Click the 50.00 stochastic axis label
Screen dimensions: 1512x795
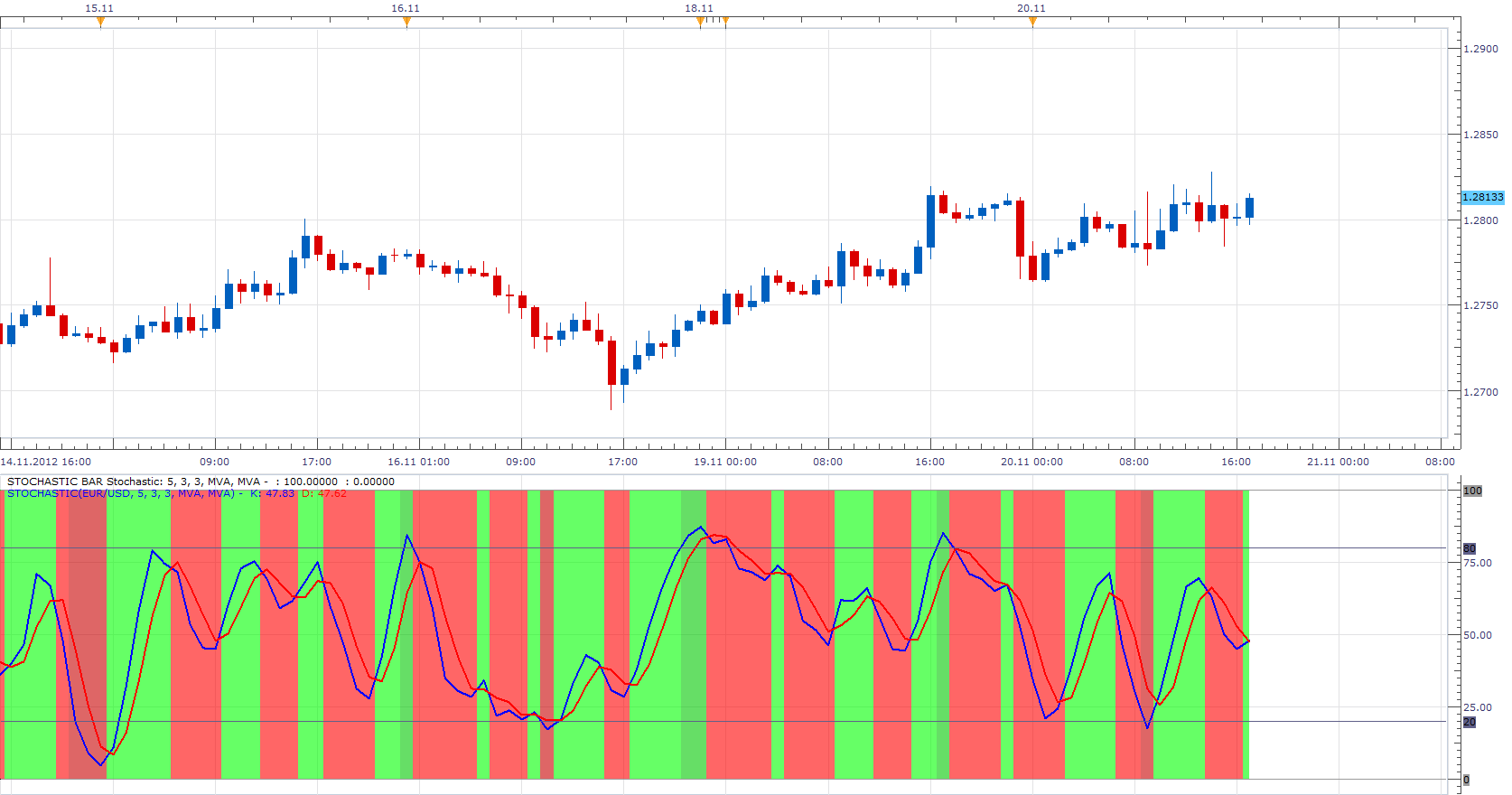tap(1478, 635)
